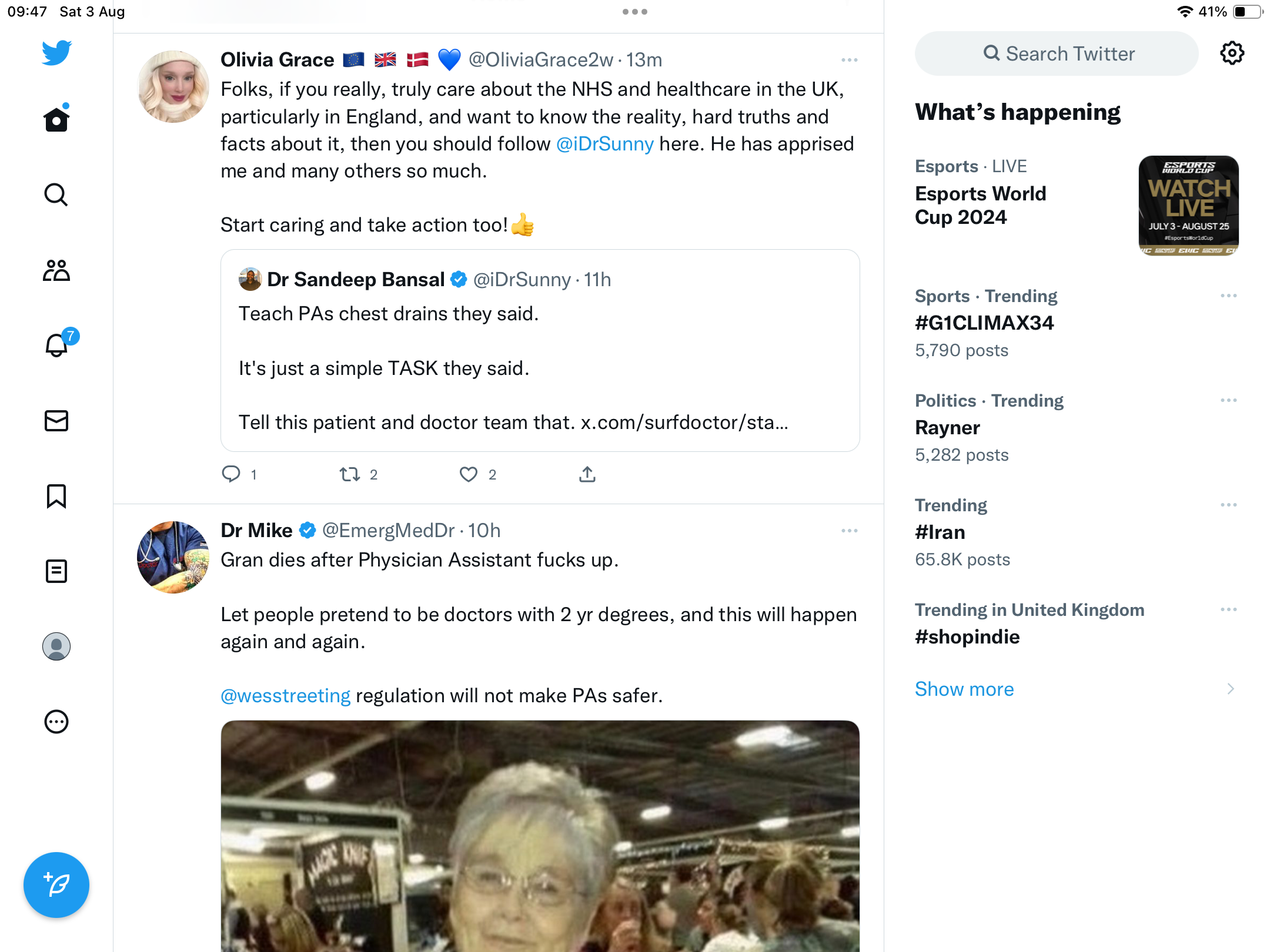Open the Explore search icon in sidebar

click(56, 195)
